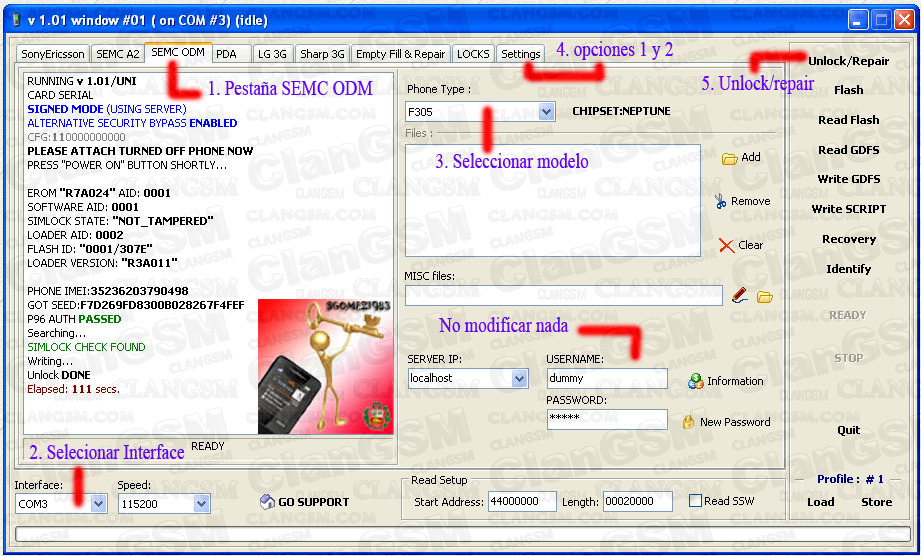Click the GO SUPPORT link
The image size is (921, 556).
click(x=313, y=502)
